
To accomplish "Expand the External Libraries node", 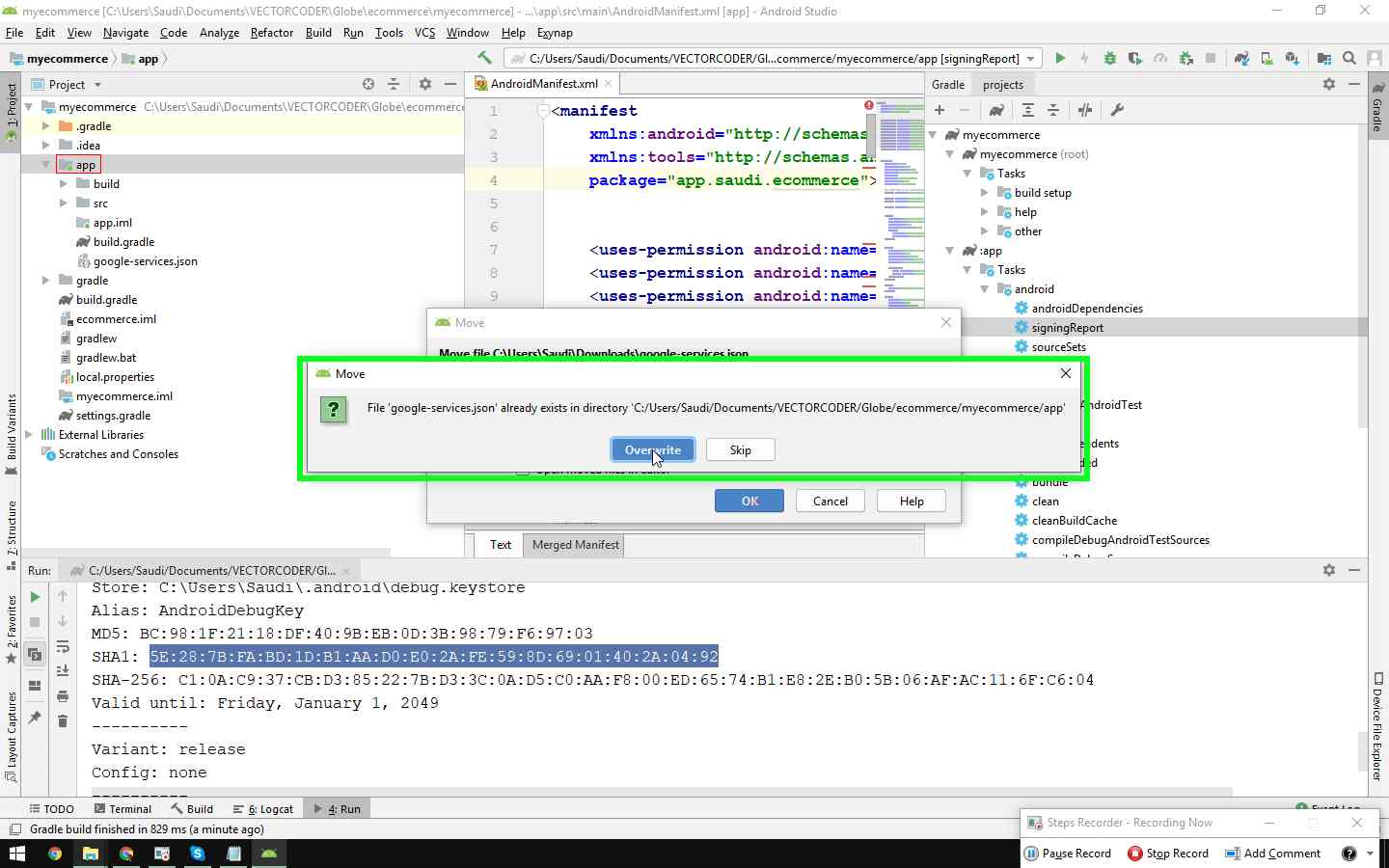I will pyautogui.click(x=28, y=435).
